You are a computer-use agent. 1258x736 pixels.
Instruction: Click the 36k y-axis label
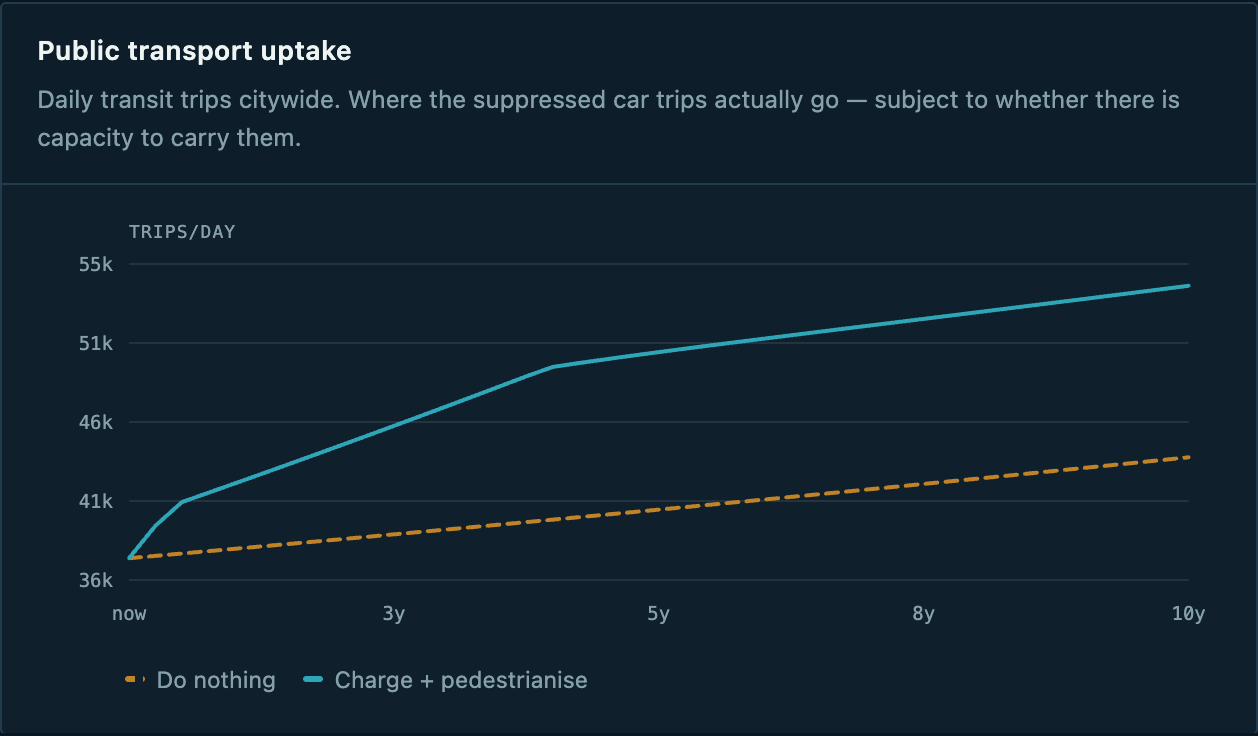pyautogui.click(x=95, y=580)
